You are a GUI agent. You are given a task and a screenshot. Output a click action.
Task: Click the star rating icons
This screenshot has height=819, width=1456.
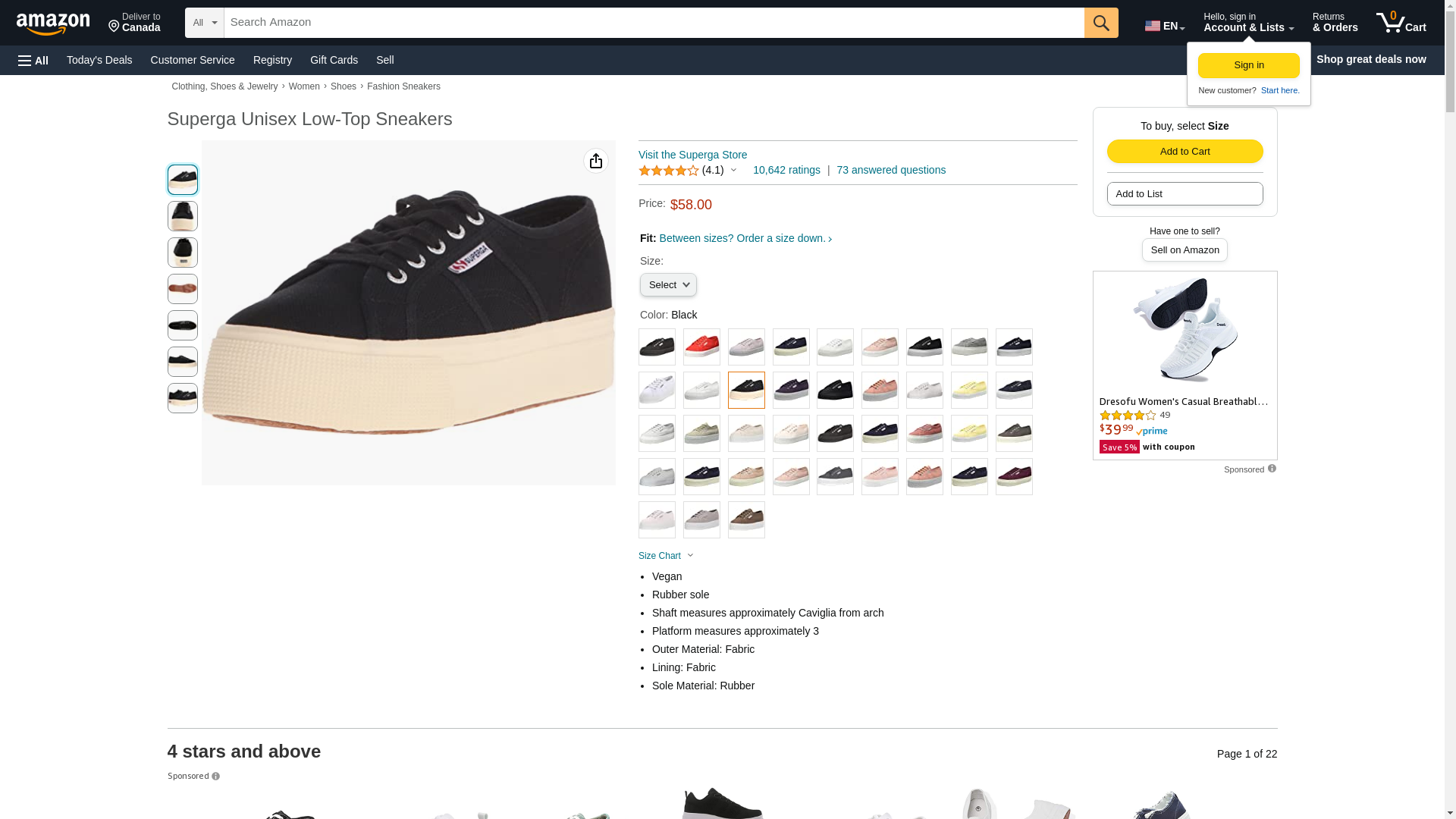point(669,171)
